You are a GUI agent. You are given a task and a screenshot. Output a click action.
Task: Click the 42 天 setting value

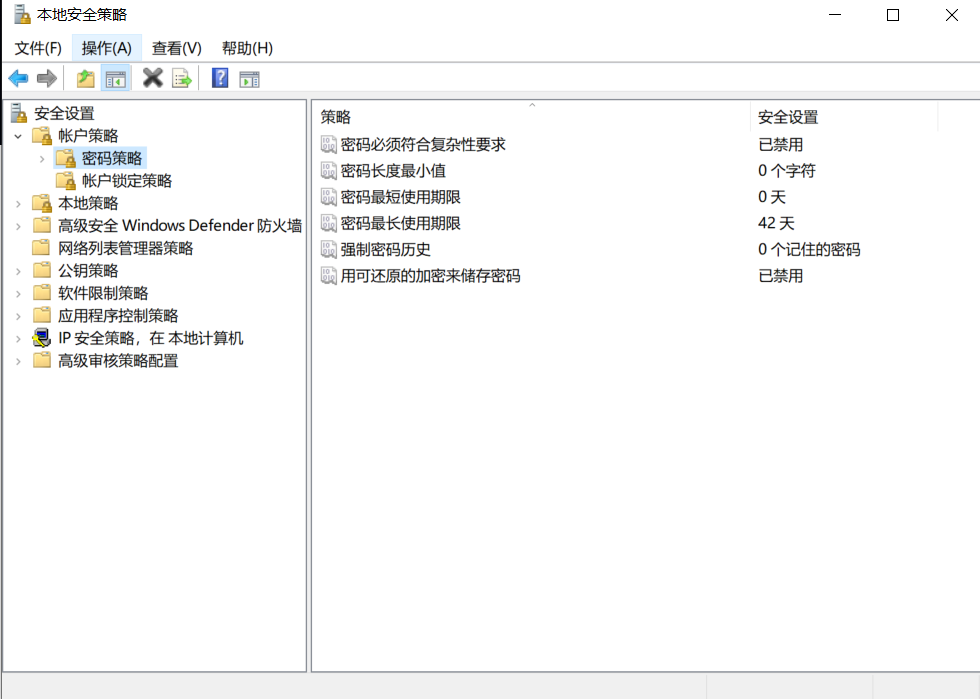click(776, 223)
